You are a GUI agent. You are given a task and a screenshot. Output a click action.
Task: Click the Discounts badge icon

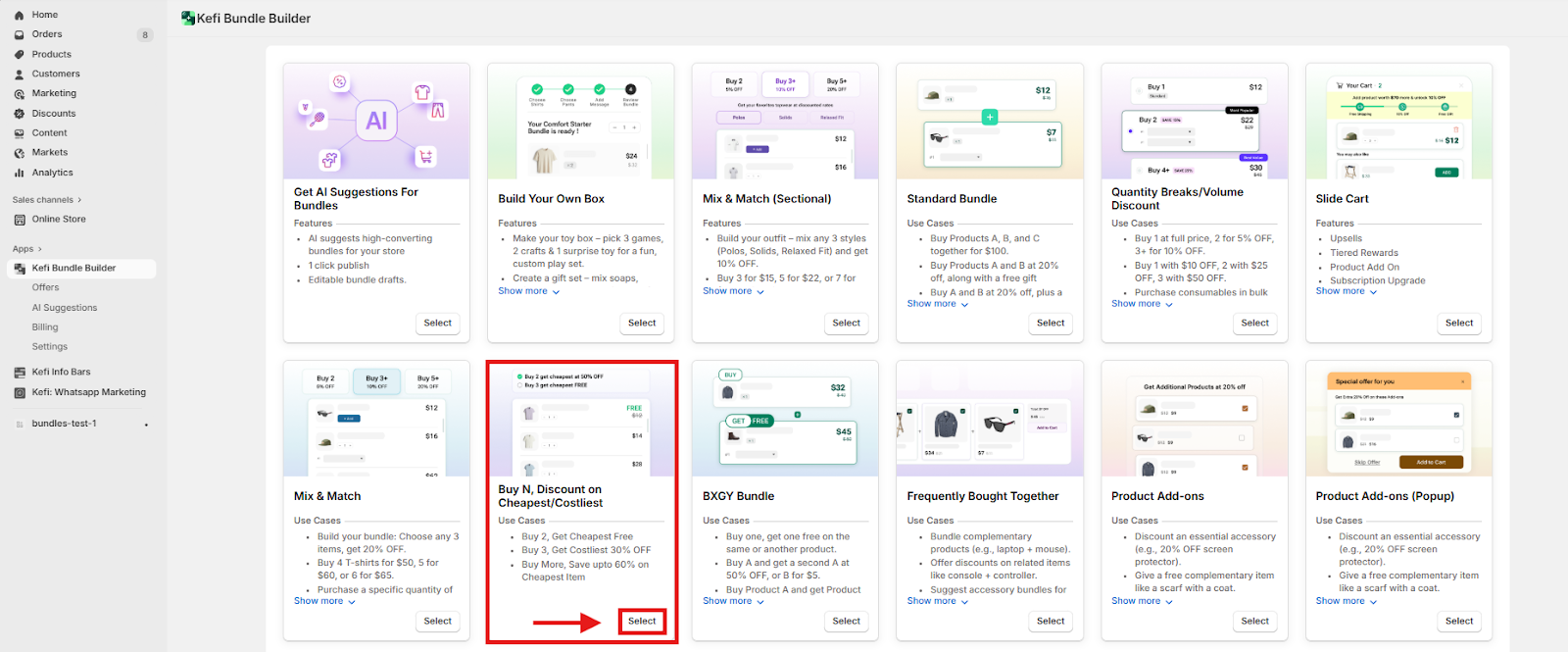tap(19, 114)
